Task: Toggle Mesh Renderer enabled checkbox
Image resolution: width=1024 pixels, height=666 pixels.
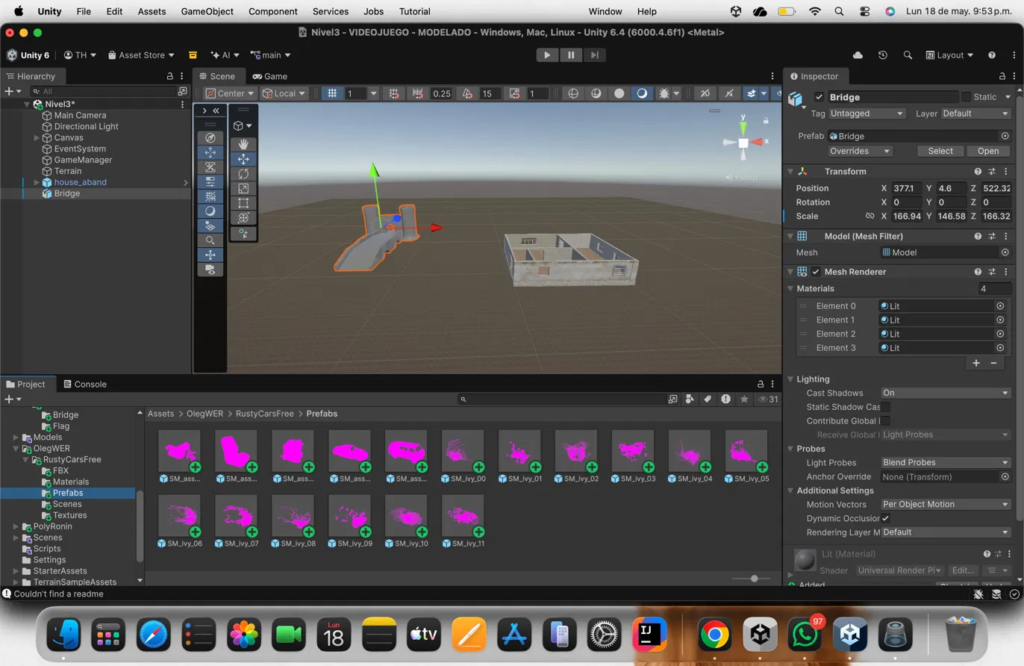Action: click(816, 272)
